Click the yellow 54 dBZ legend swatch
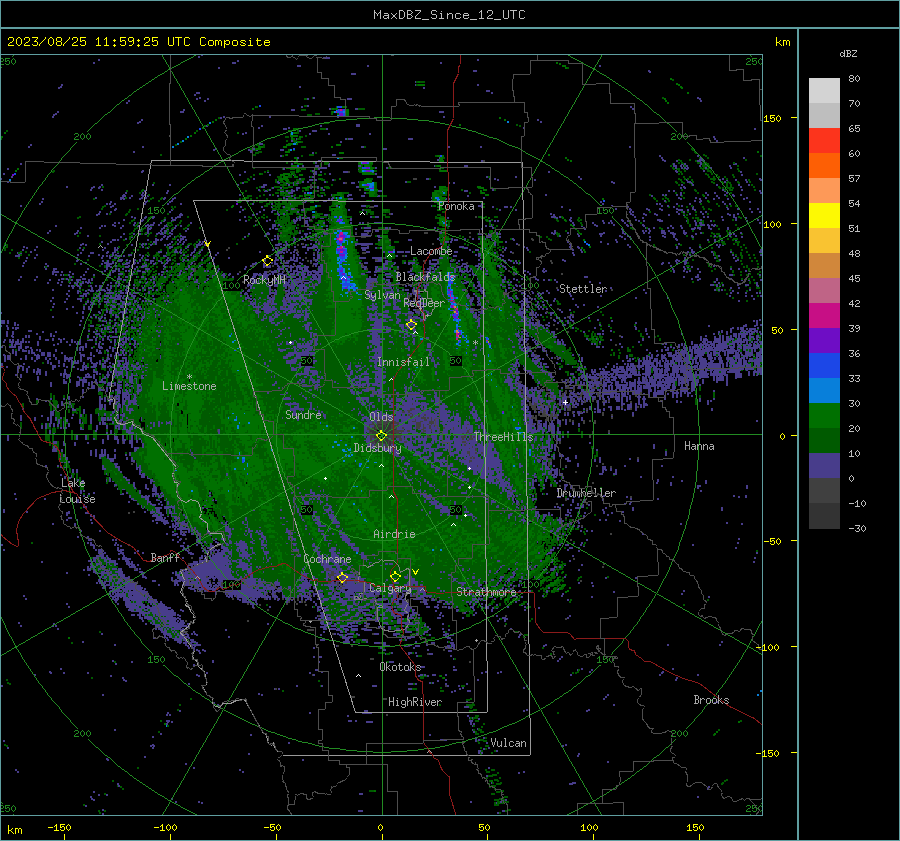This screenshot has width=900, height=841. tap(824, 215)
